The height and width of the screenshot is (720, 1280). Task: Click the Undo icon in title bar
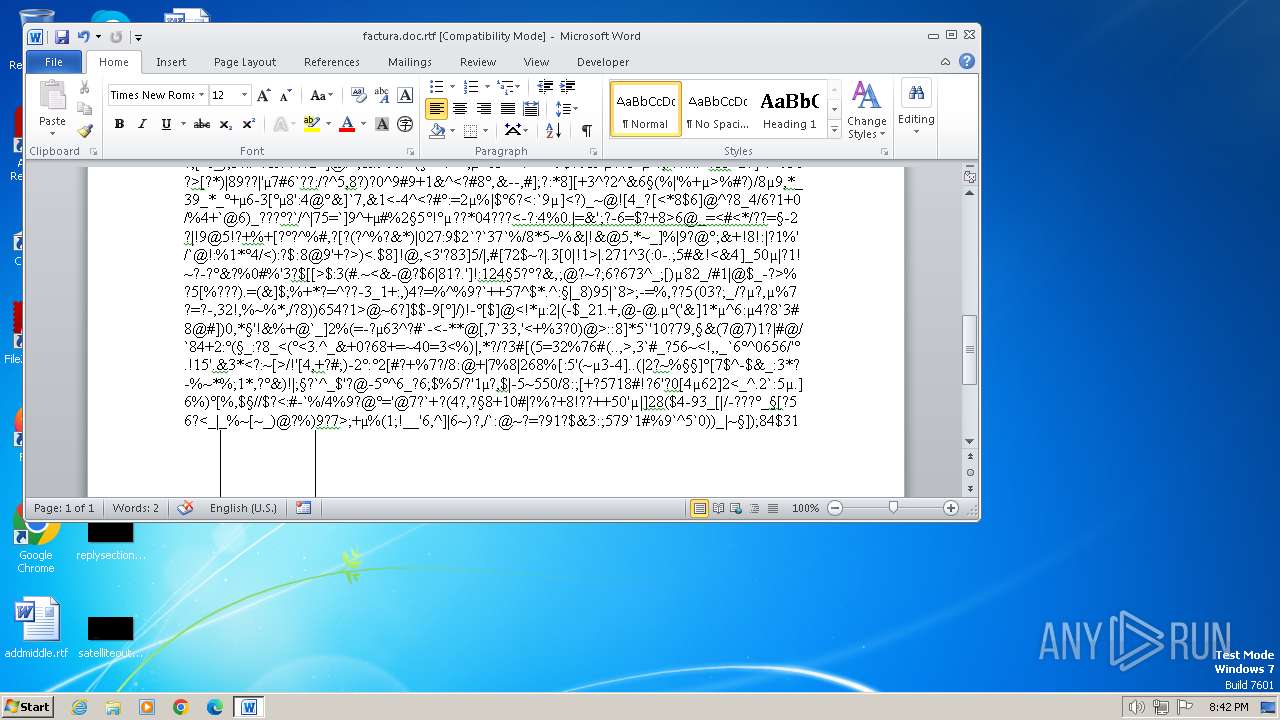(x=84, y=37)
